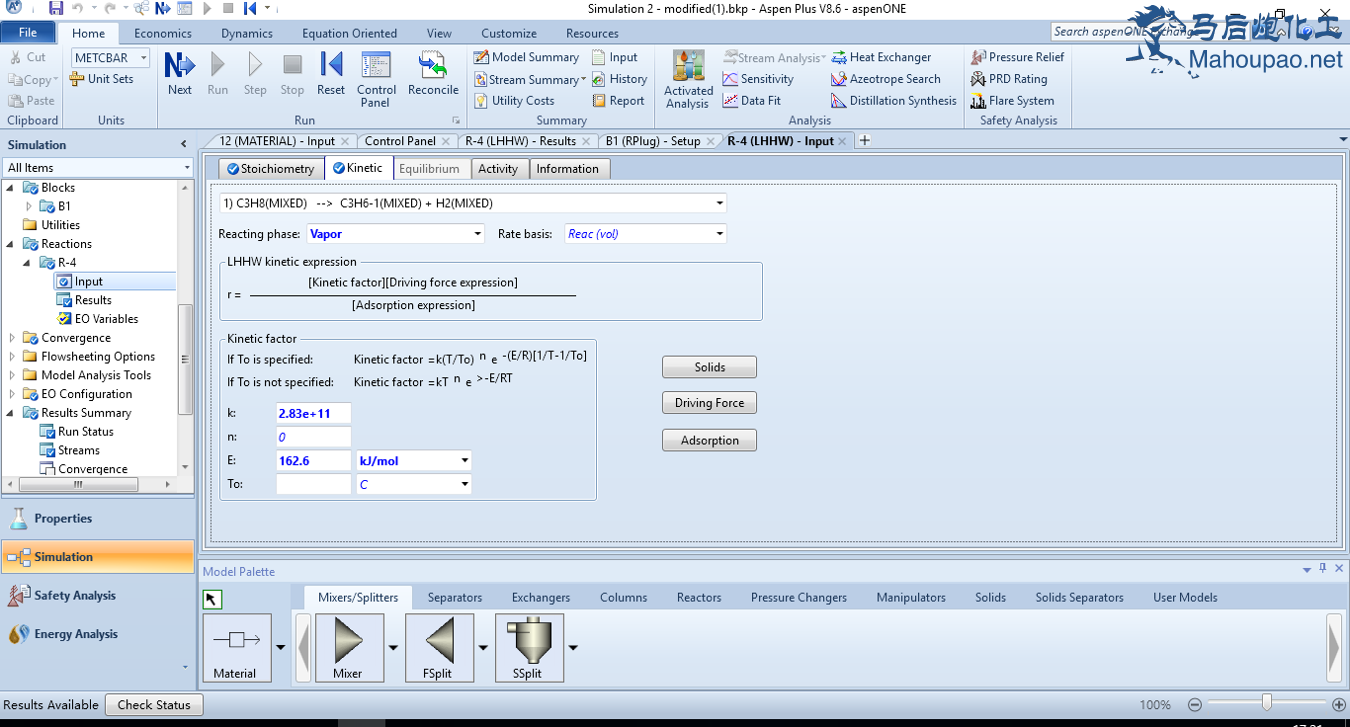
Task: Open the Properties environment
Action: click(x=98, y=519)
